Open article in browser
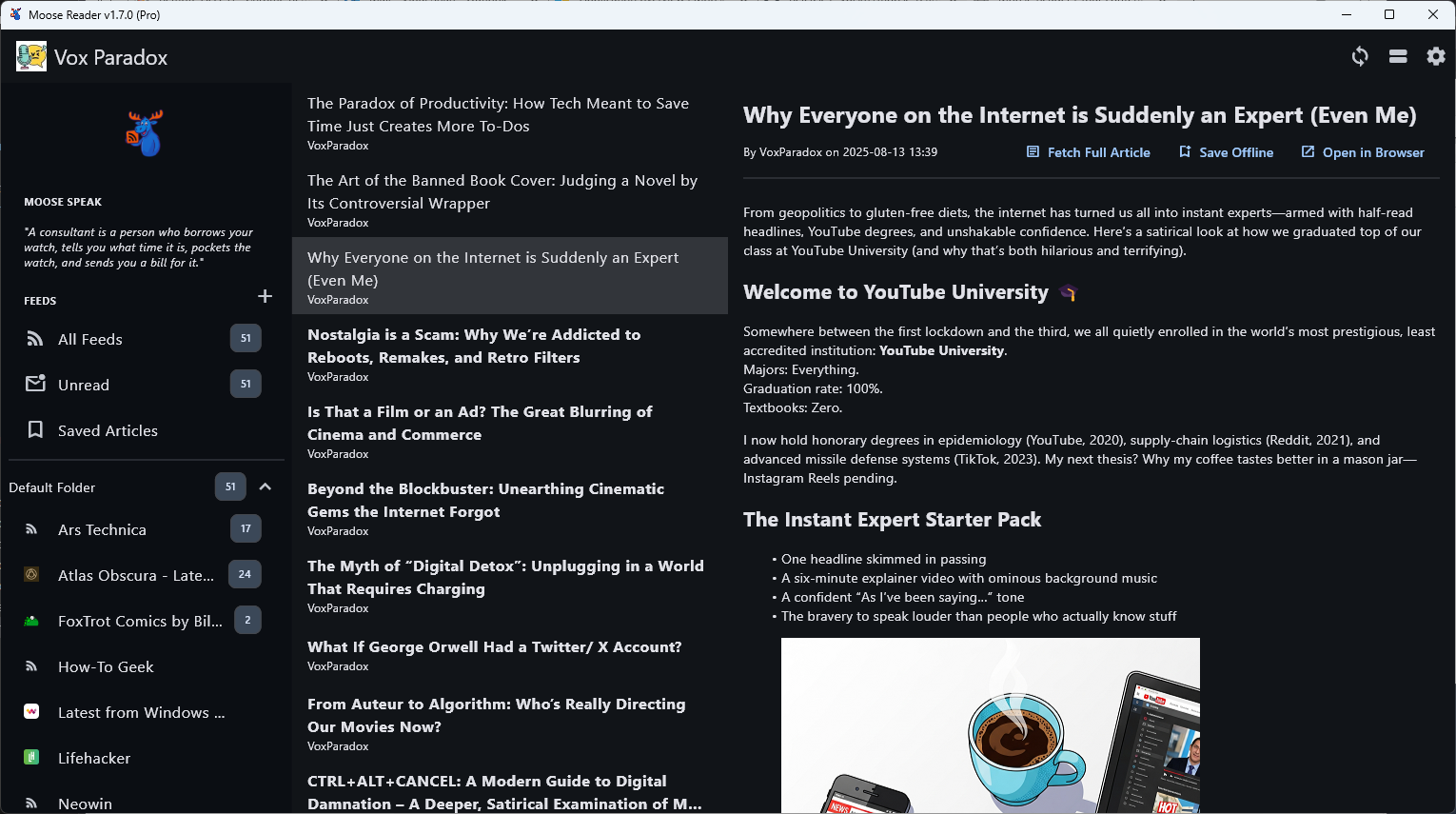 pyautogui.click(x=1363, y=152)
